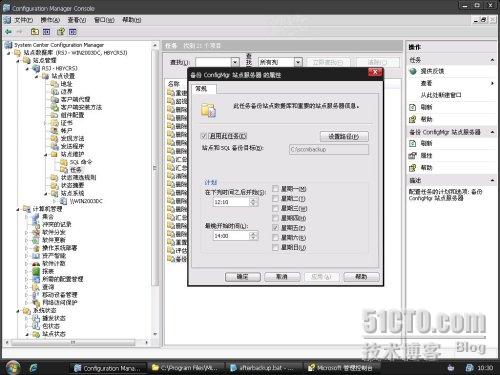This screenshot has width=500, height=375.
Task: Click the 客户端安装方法 icon in the tree
Action: click(55, 107)
